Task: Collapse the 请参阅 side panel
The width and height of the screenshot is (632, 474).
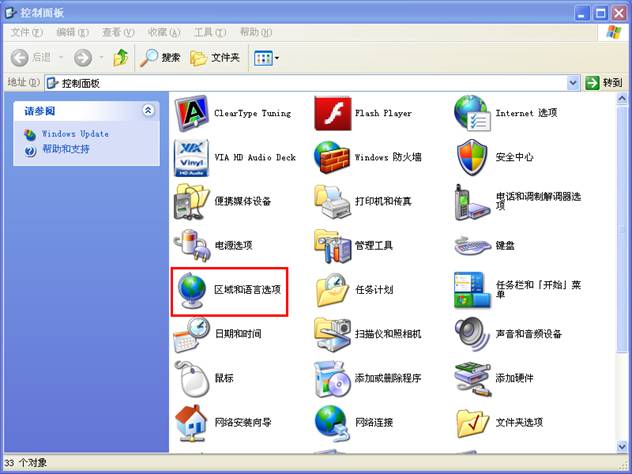Action: point(149,111)
